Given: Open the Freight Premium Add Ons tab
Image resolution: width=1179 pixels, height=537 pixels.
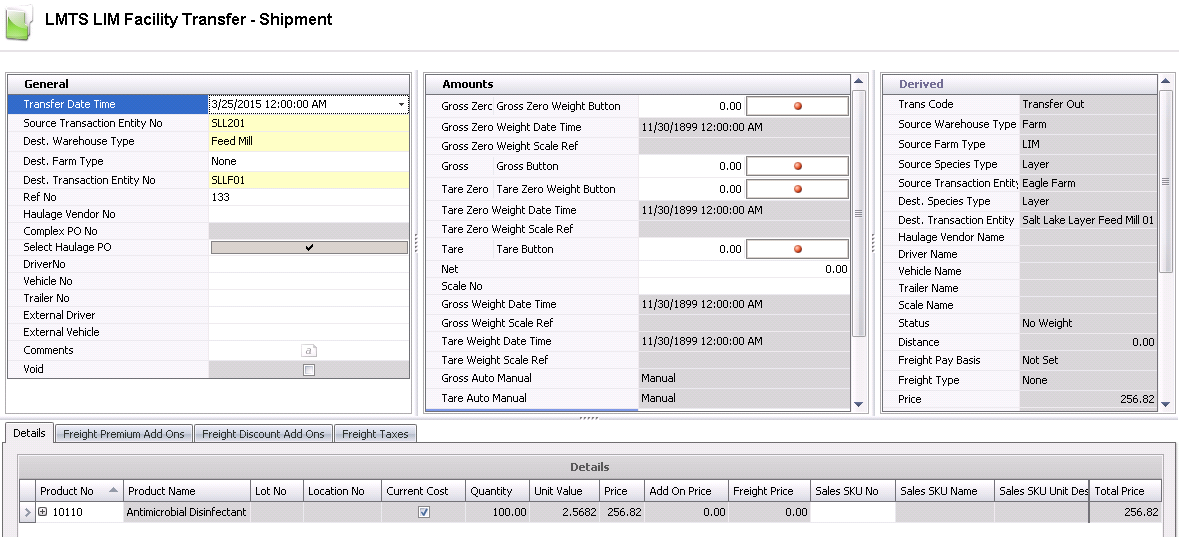Looking at the screenshot, I should [123, 434].
